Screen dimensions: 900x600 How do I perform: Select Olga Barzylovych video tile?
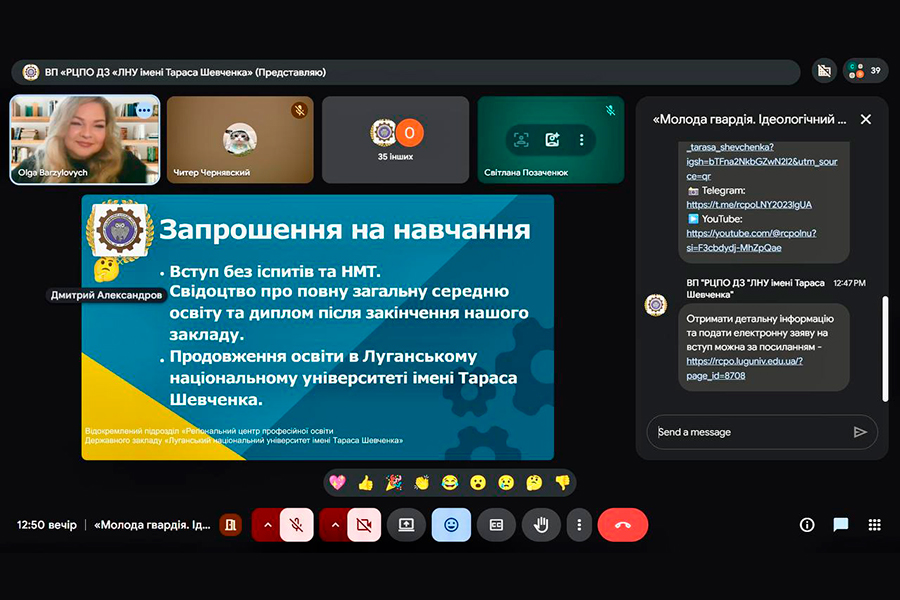click(x=85, y=140)
